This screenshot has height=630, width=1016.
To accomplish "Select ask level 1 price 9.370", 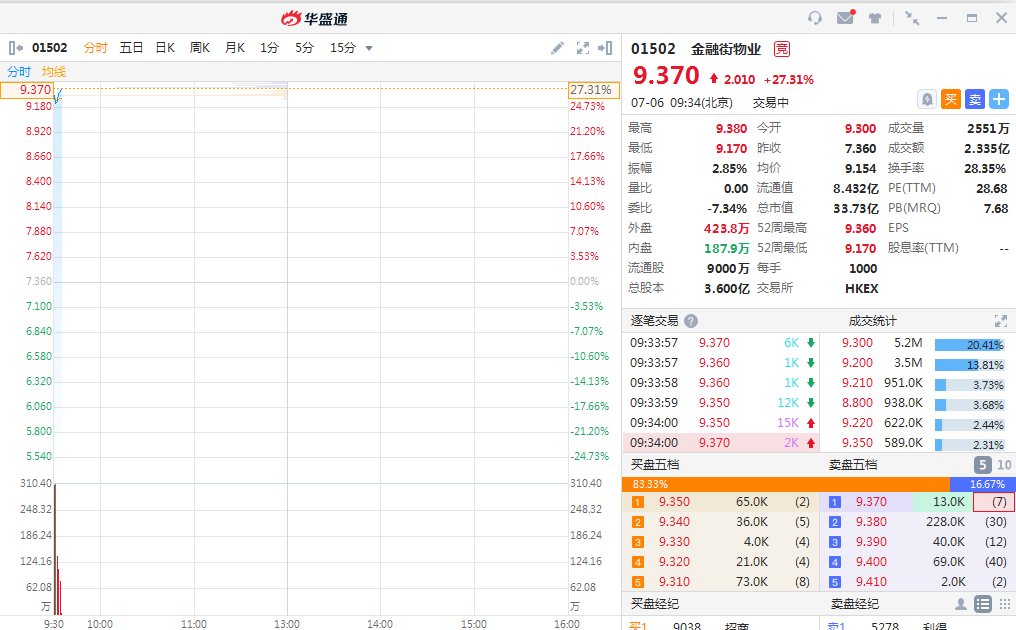I will click(x=871, y=502).
